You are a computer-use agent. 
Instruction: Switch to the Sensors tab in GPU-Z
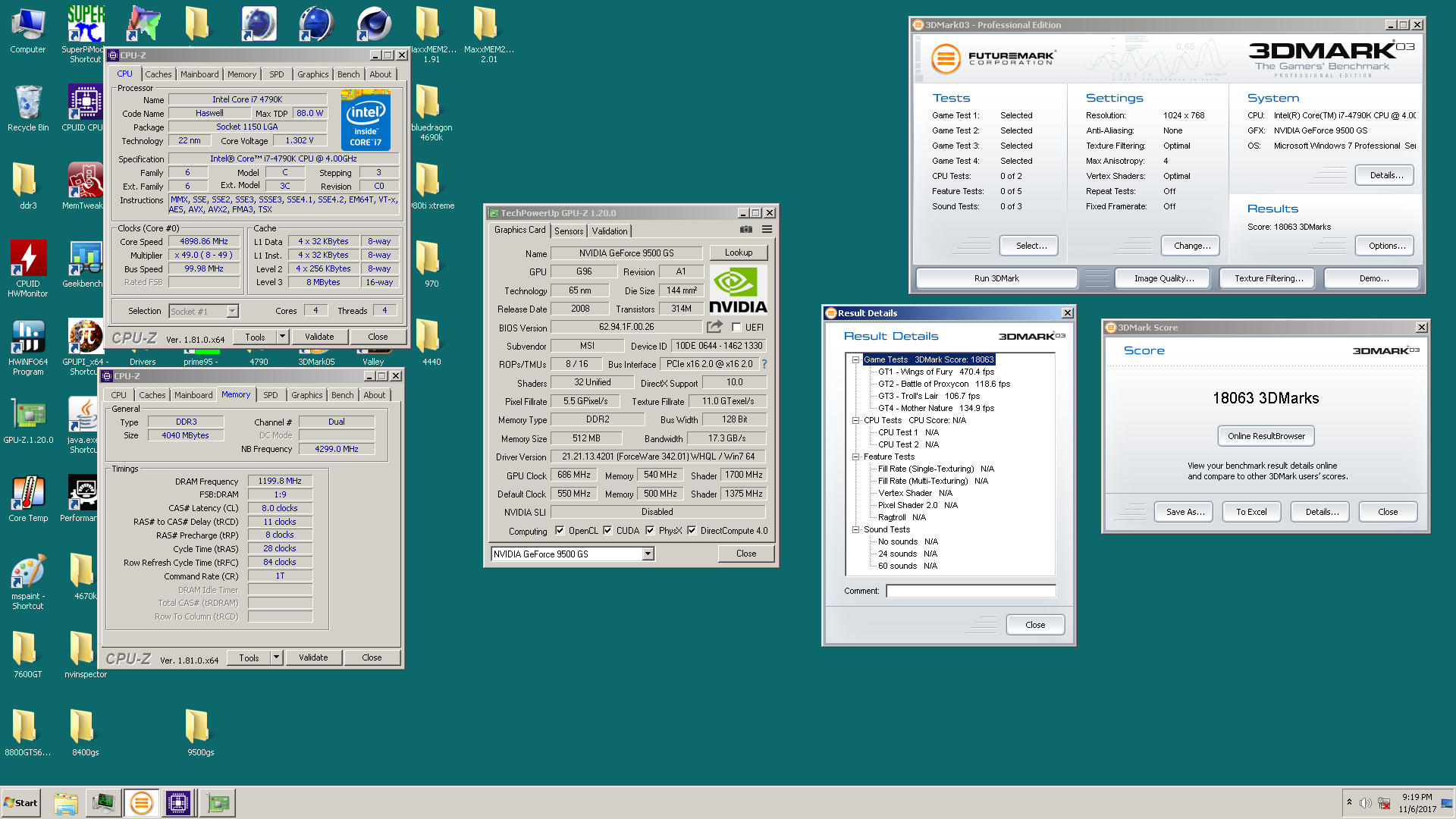569,231
